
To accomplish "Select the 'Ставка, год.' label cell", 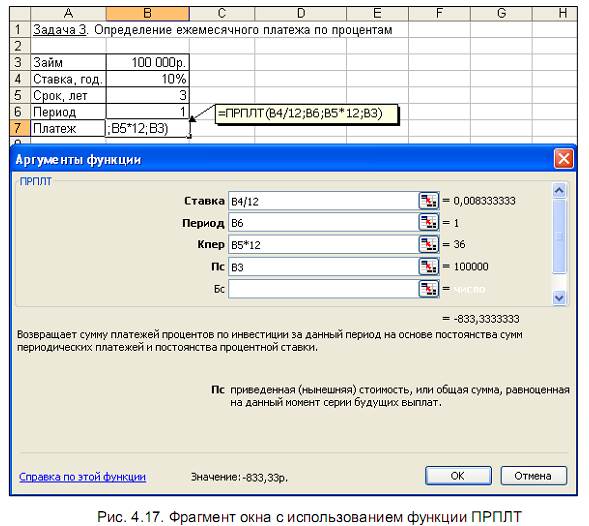I will pyautogui.click(x=68, y=79).
